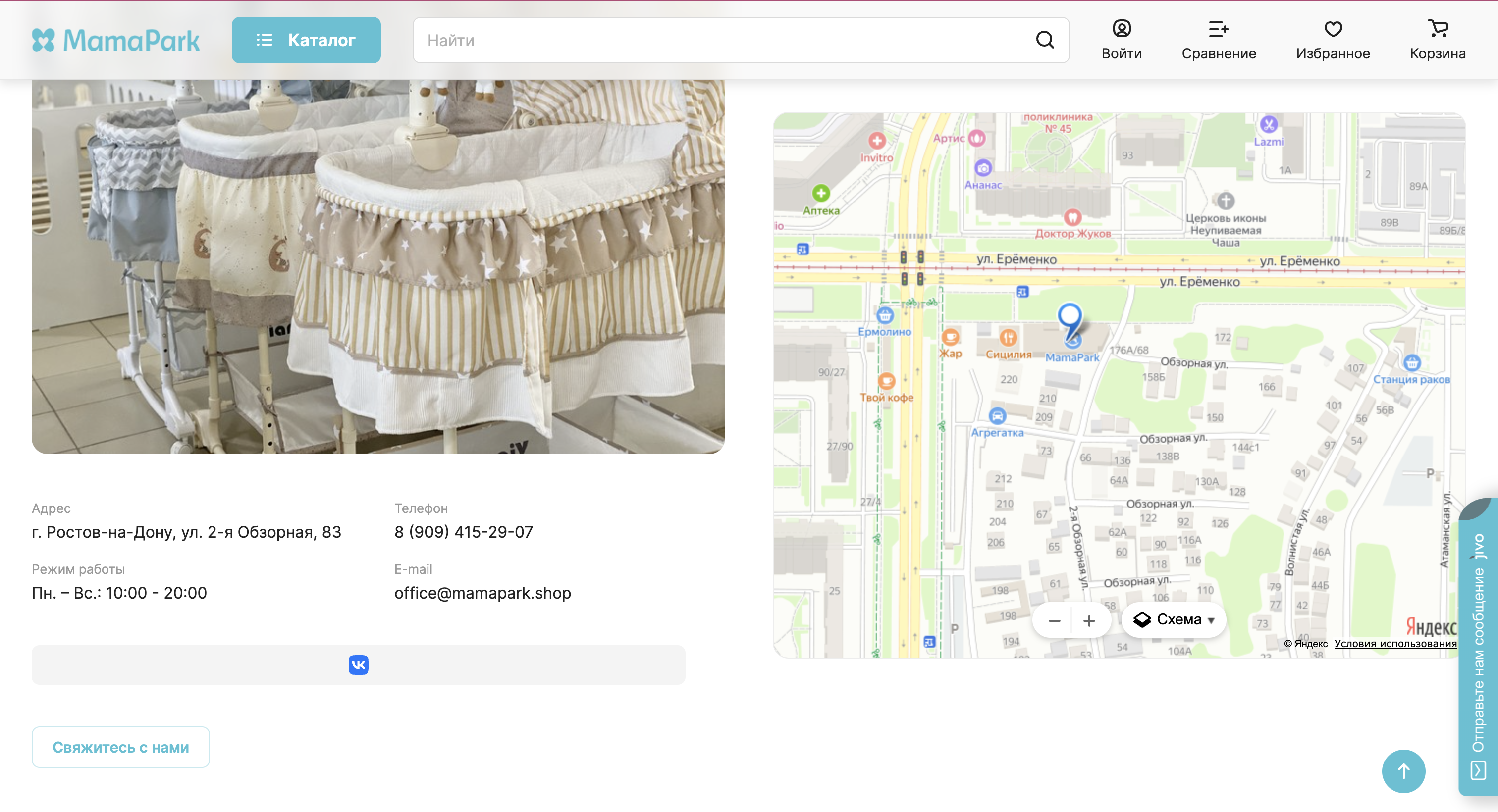Click the Жар cafe marker
The height and width of the screenshot is (812, 1498).
tap(950, 337)
